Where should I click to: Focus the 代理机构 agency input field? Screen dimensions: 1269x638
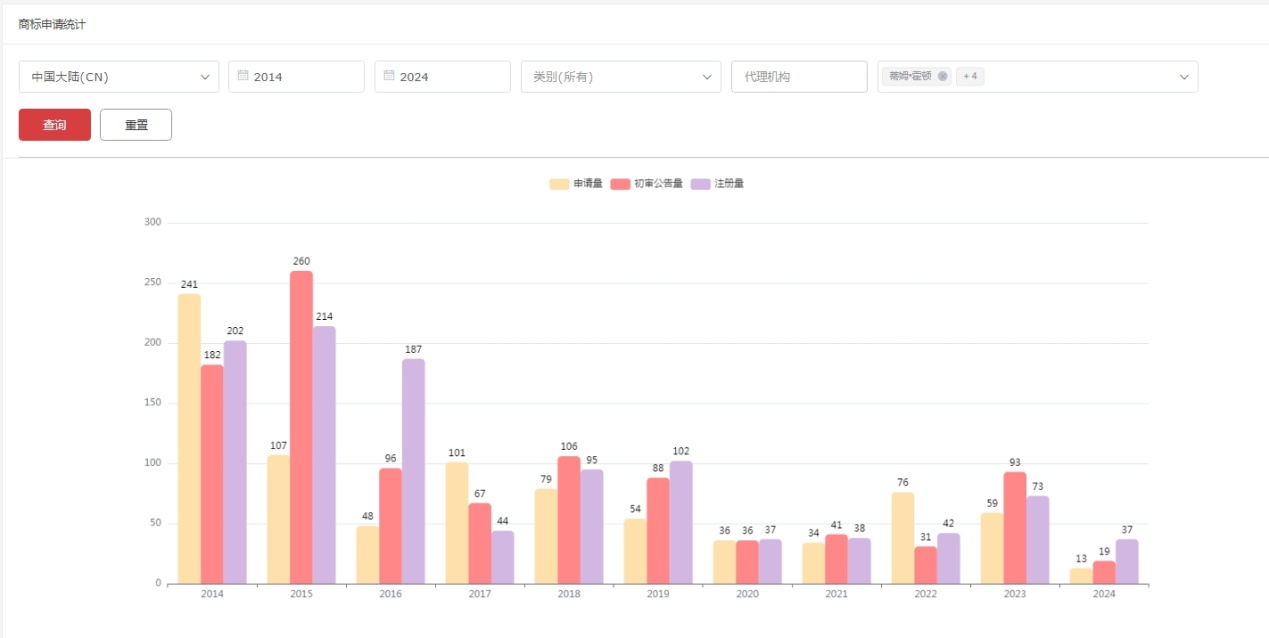click(x=798, y=77)
